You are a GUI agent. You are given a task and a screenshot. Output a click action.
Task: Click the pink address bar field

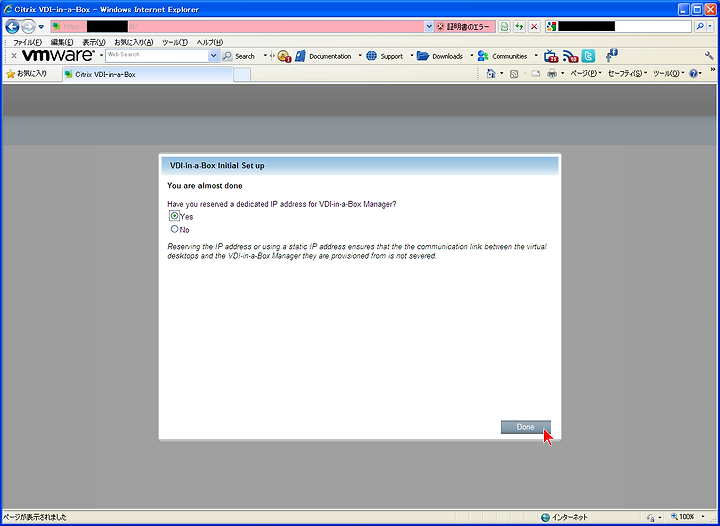[238, 27]
